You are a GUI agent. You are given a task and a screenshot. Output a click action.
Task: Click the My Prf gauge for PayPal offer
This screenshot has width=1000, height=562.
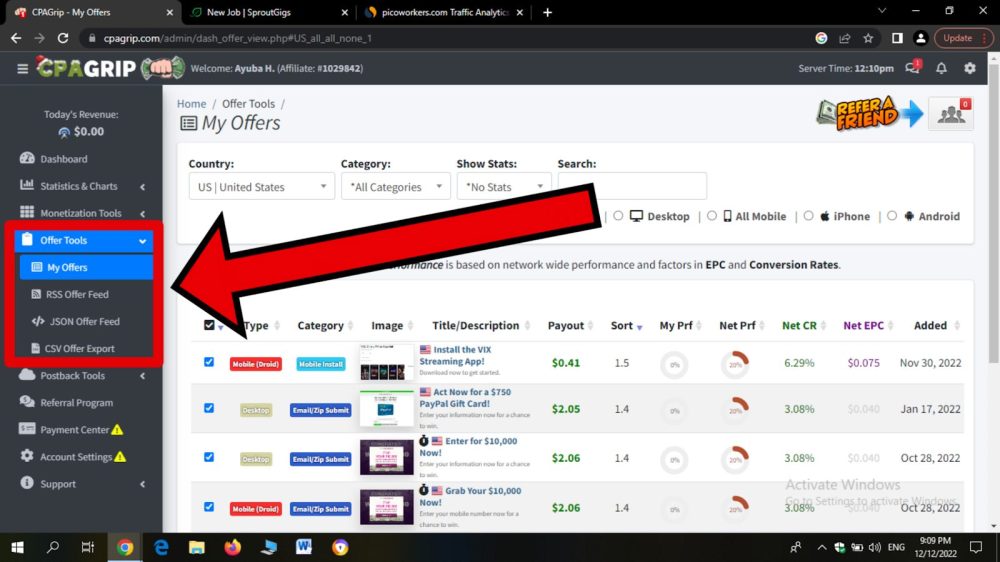coord(674,410)
